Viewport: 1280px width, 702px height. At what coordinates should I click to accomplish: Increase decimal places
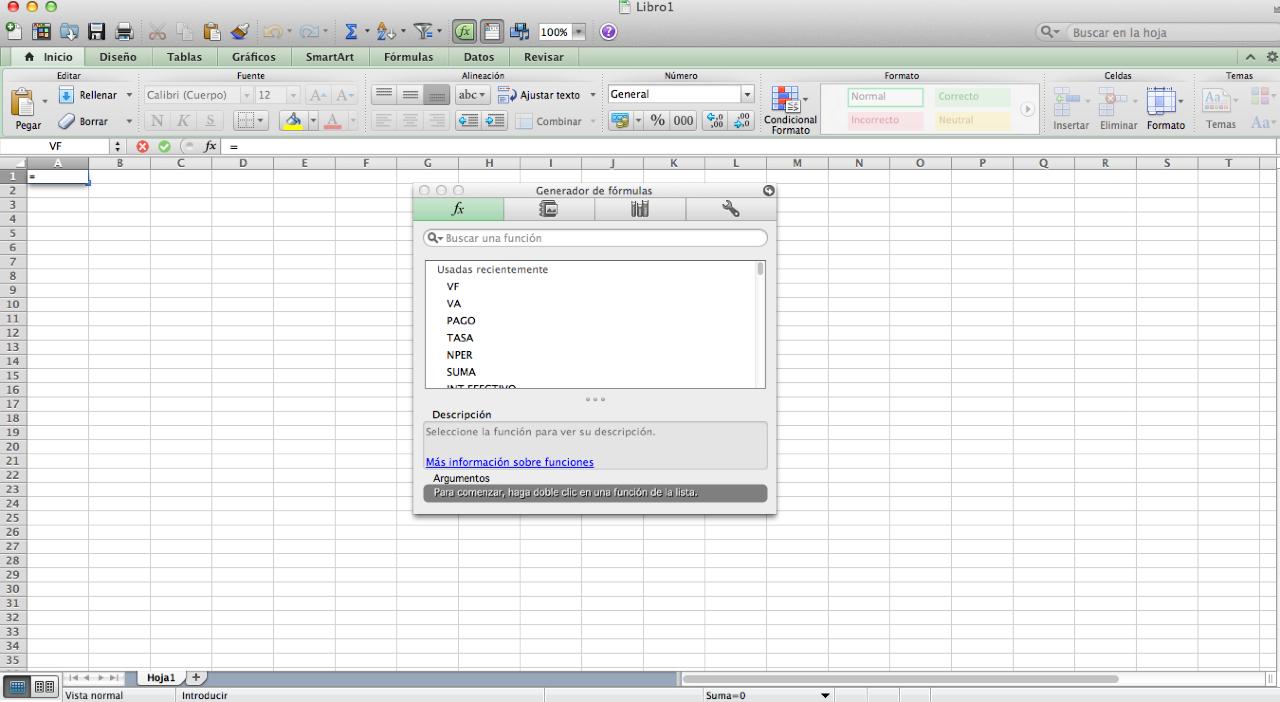click(x=715, y=121)
